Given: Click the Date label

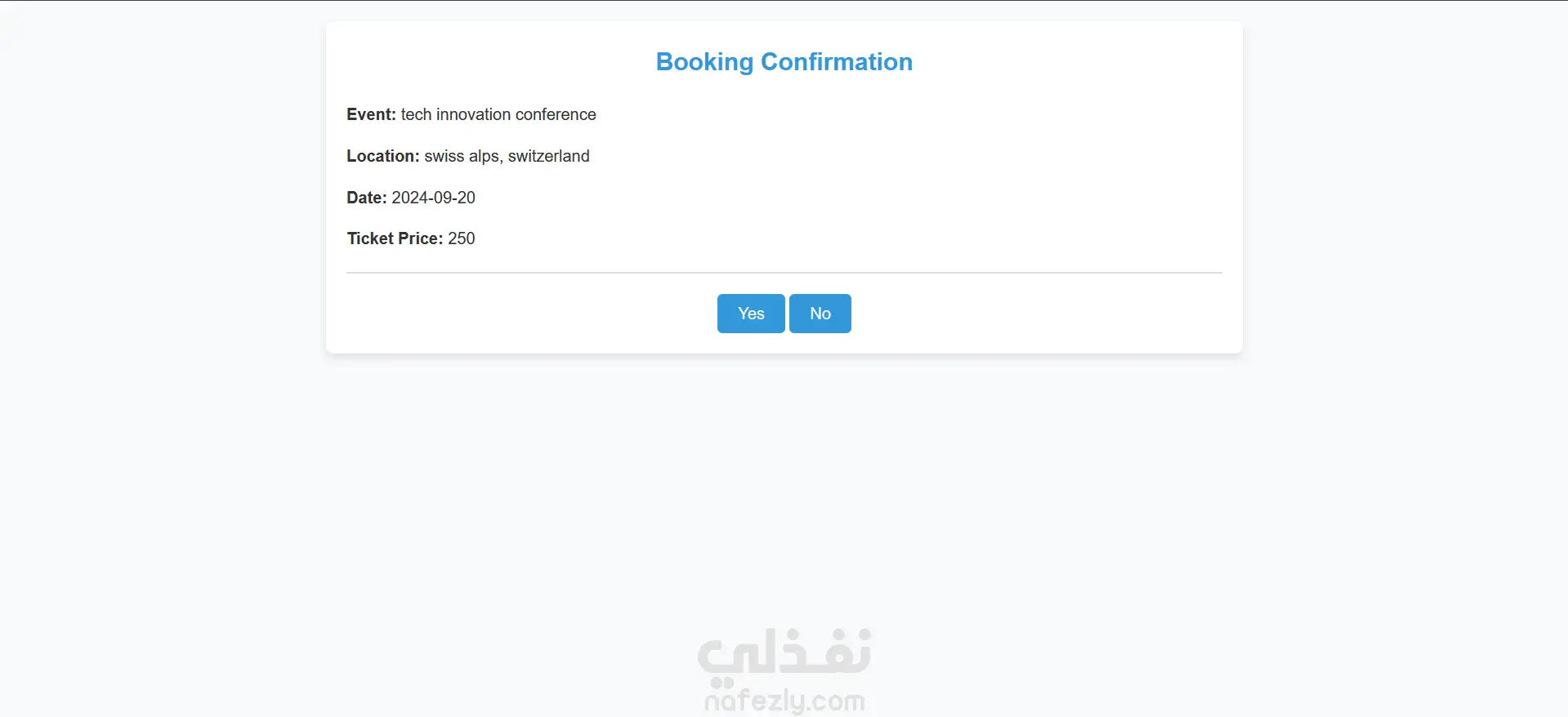Looking at the screenshot, I should [367, 198].
